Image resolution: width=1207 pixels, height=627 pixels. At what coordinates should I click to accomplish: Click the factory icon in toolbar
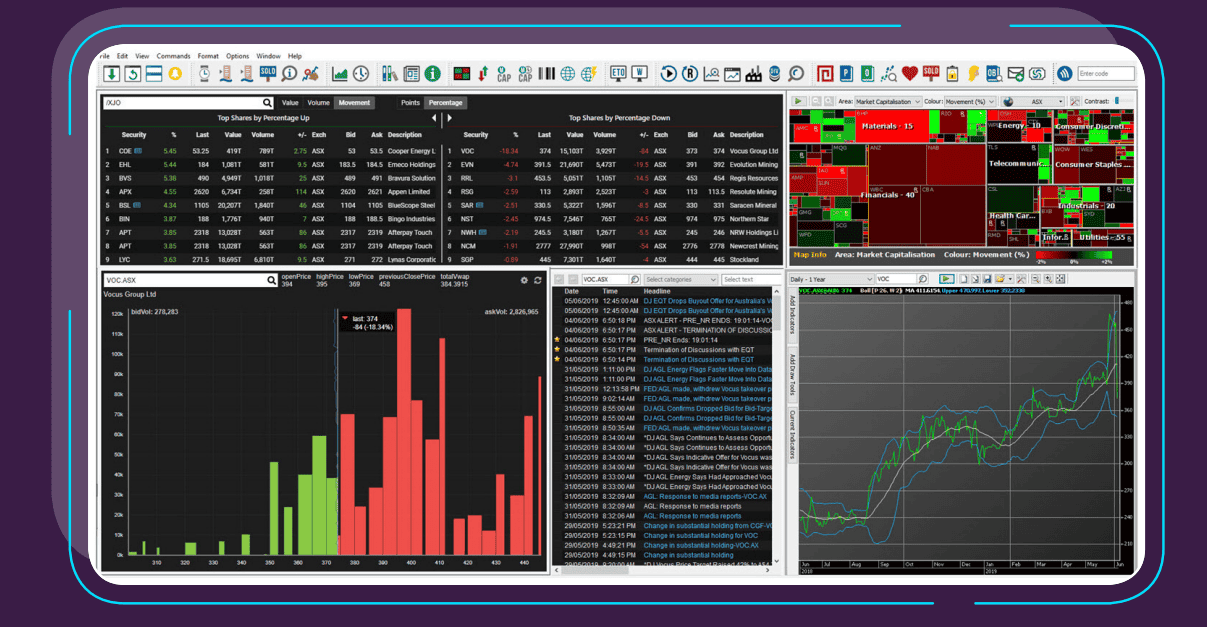(753, 74)
